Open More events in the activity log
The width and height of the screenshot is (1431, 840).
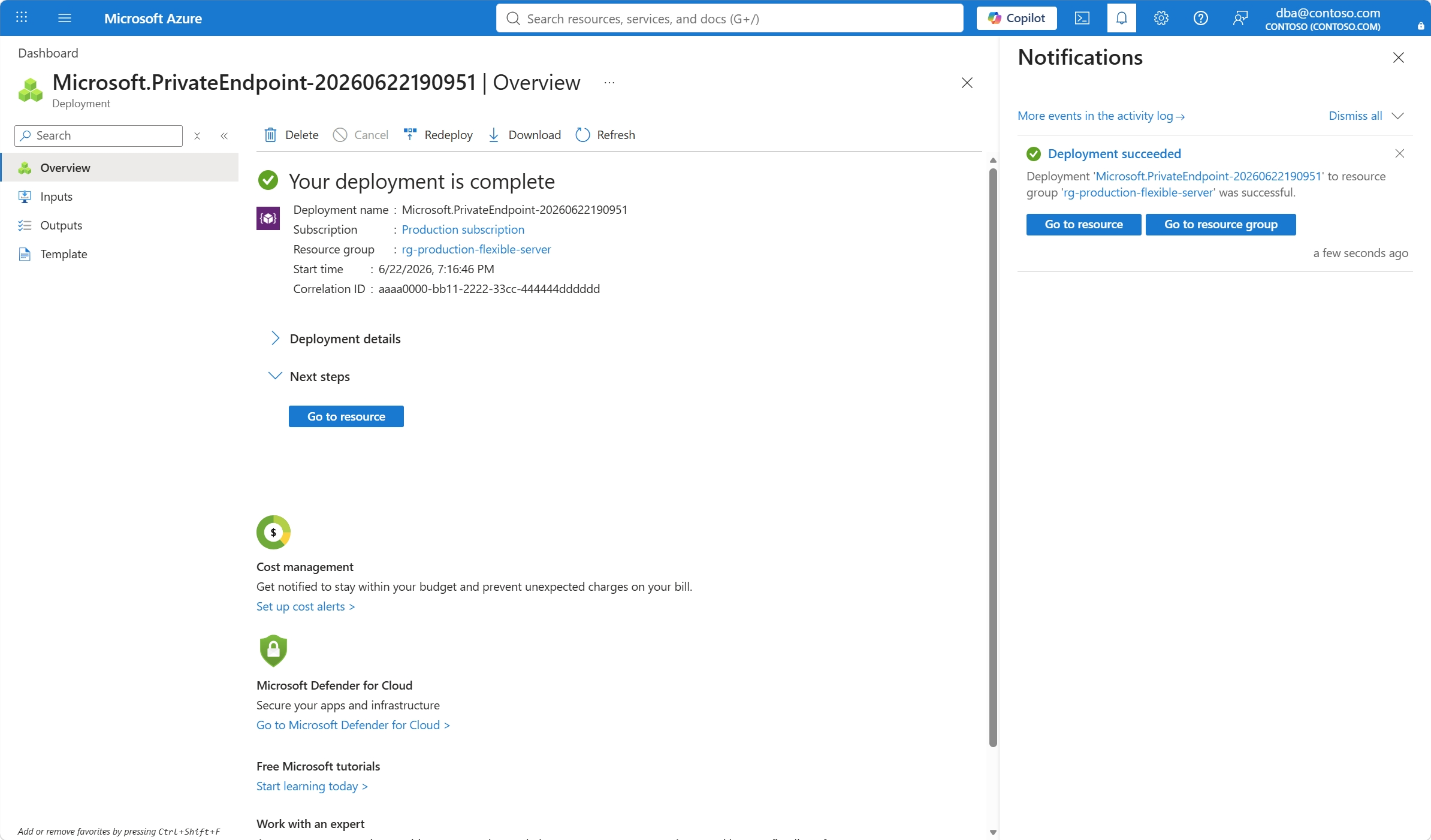[x=1101, y=116]
